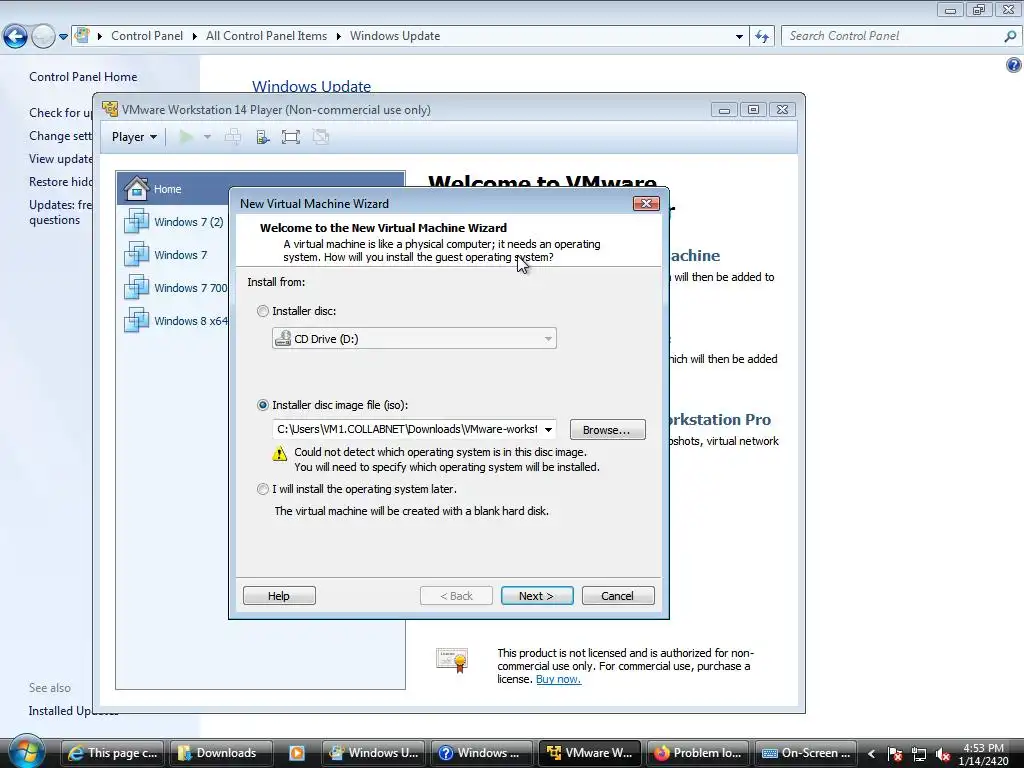Cancel the New Virtual Machine Wizard
This screenshot has width=1024, height=768.
click(x=618, y=596)
